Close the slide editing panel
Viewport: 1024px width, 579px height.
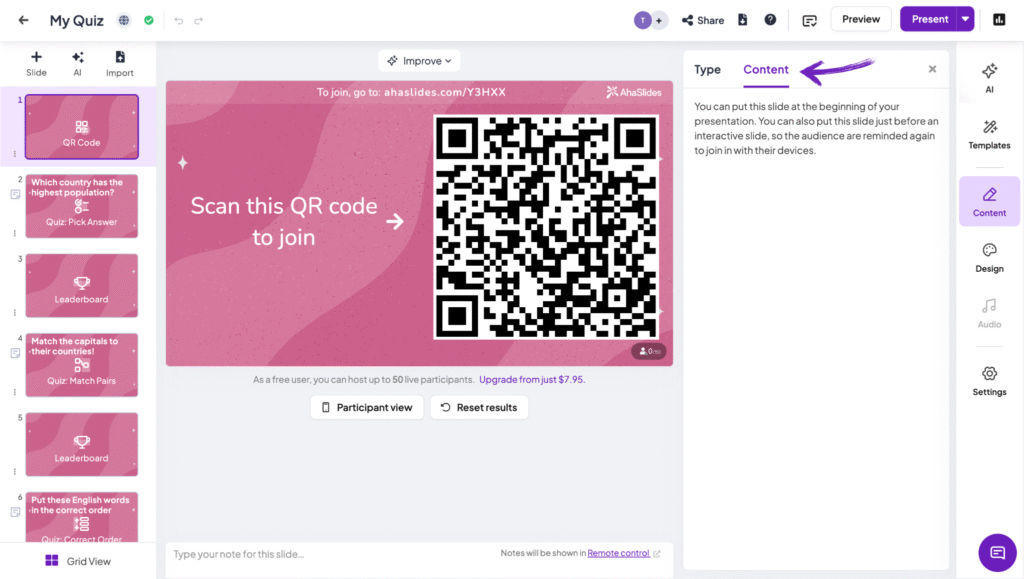[x=933, y=69]
